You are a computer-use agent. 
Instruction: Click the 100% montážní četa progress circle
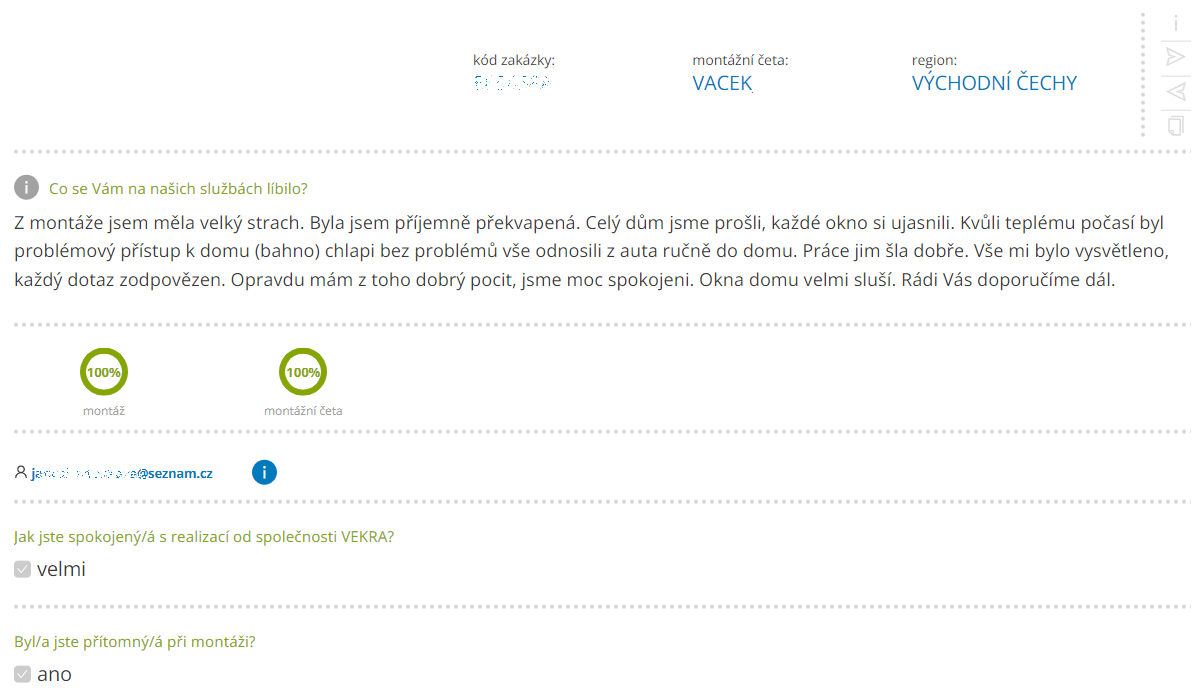click(x=303, y=372)
